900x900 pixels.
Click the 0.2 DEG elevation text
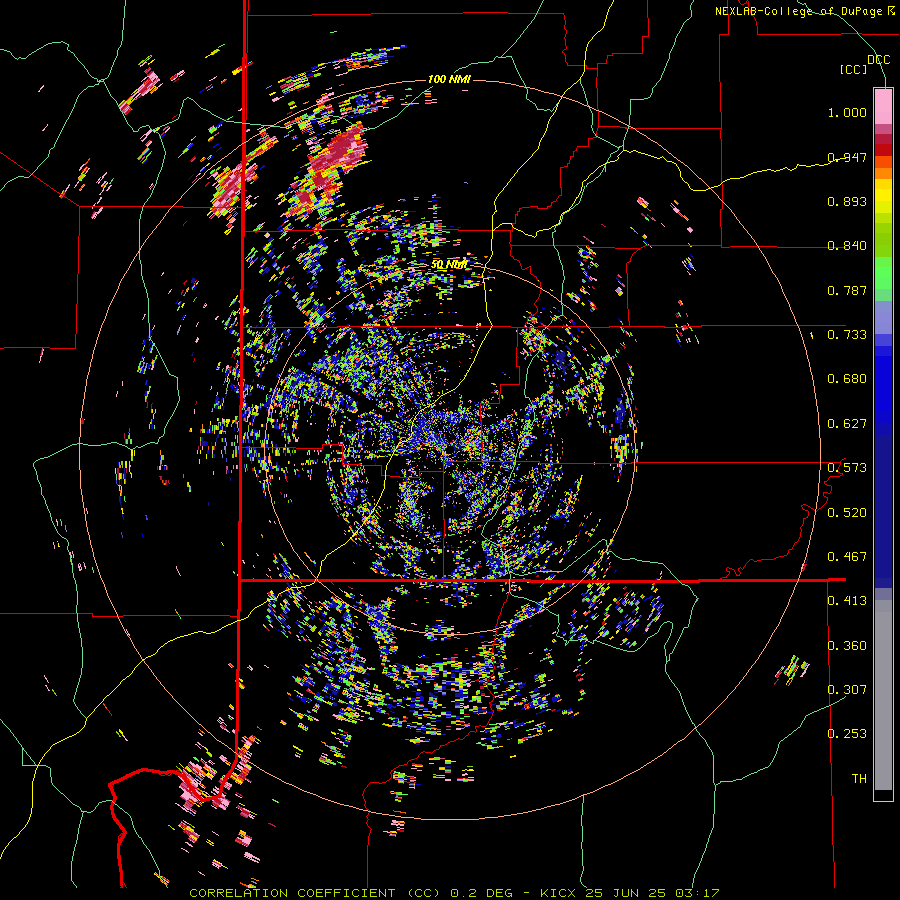click(482, 893)
